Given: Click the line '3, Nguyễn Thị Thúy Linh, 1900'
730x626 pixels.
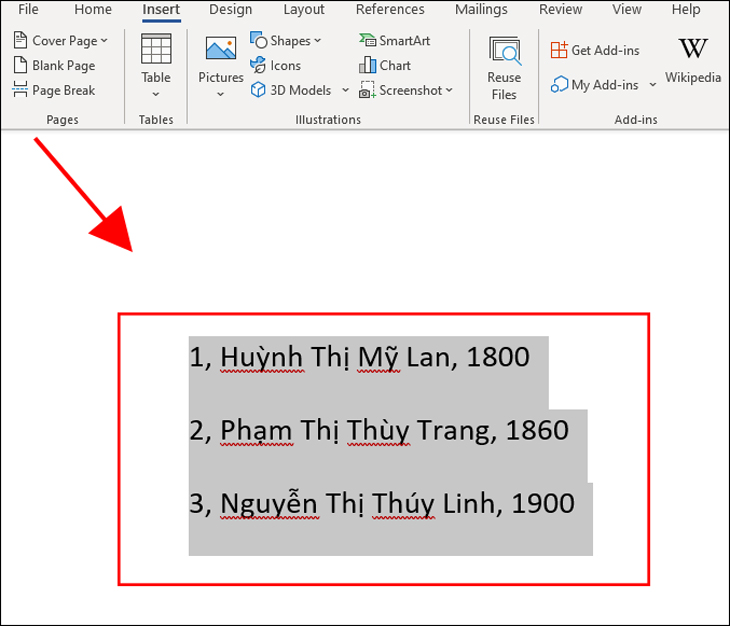Looking at the screenshot, I should tap(382, 504).
